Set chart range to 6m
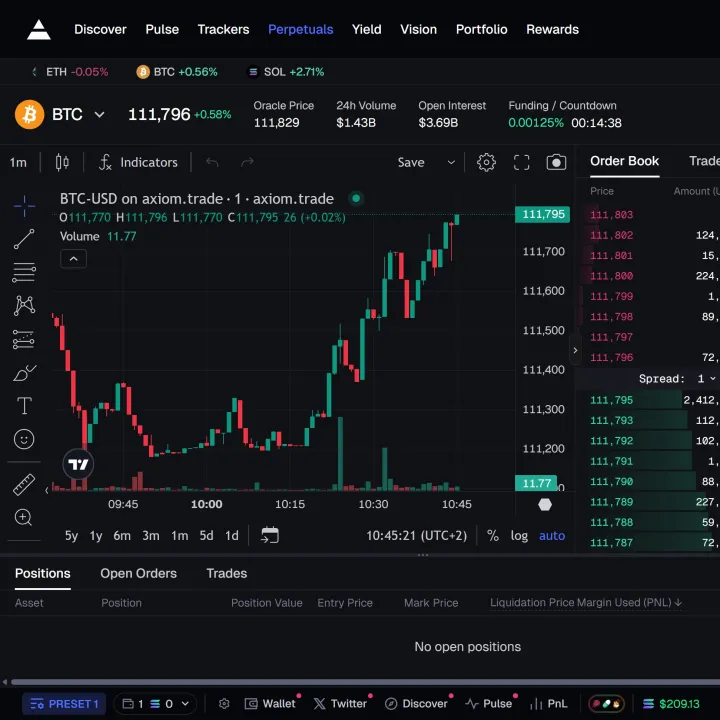This screenshot has width=720, height=720. tap(122, 535)
